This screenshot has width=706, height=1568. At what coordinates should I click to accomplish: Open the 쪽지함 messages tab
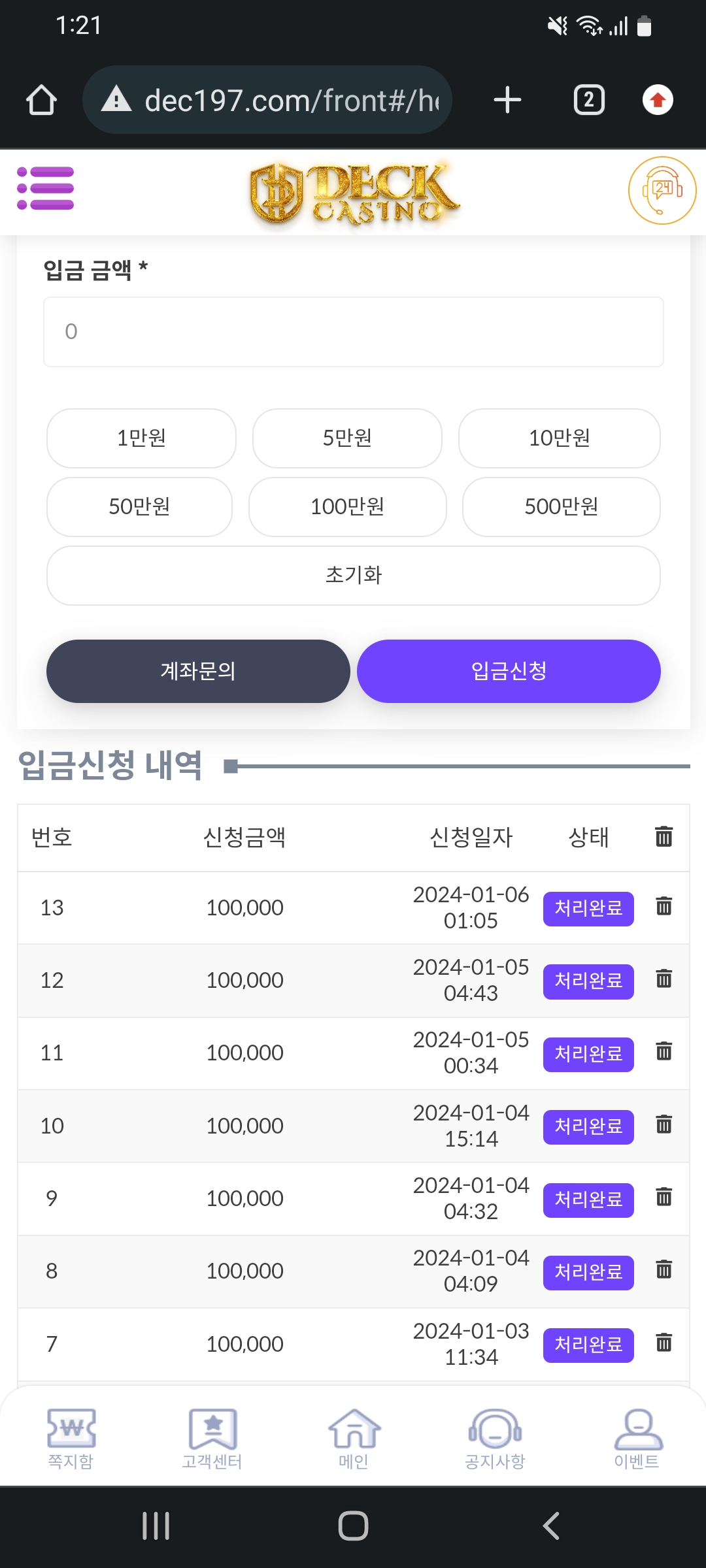coord(71,1438)
